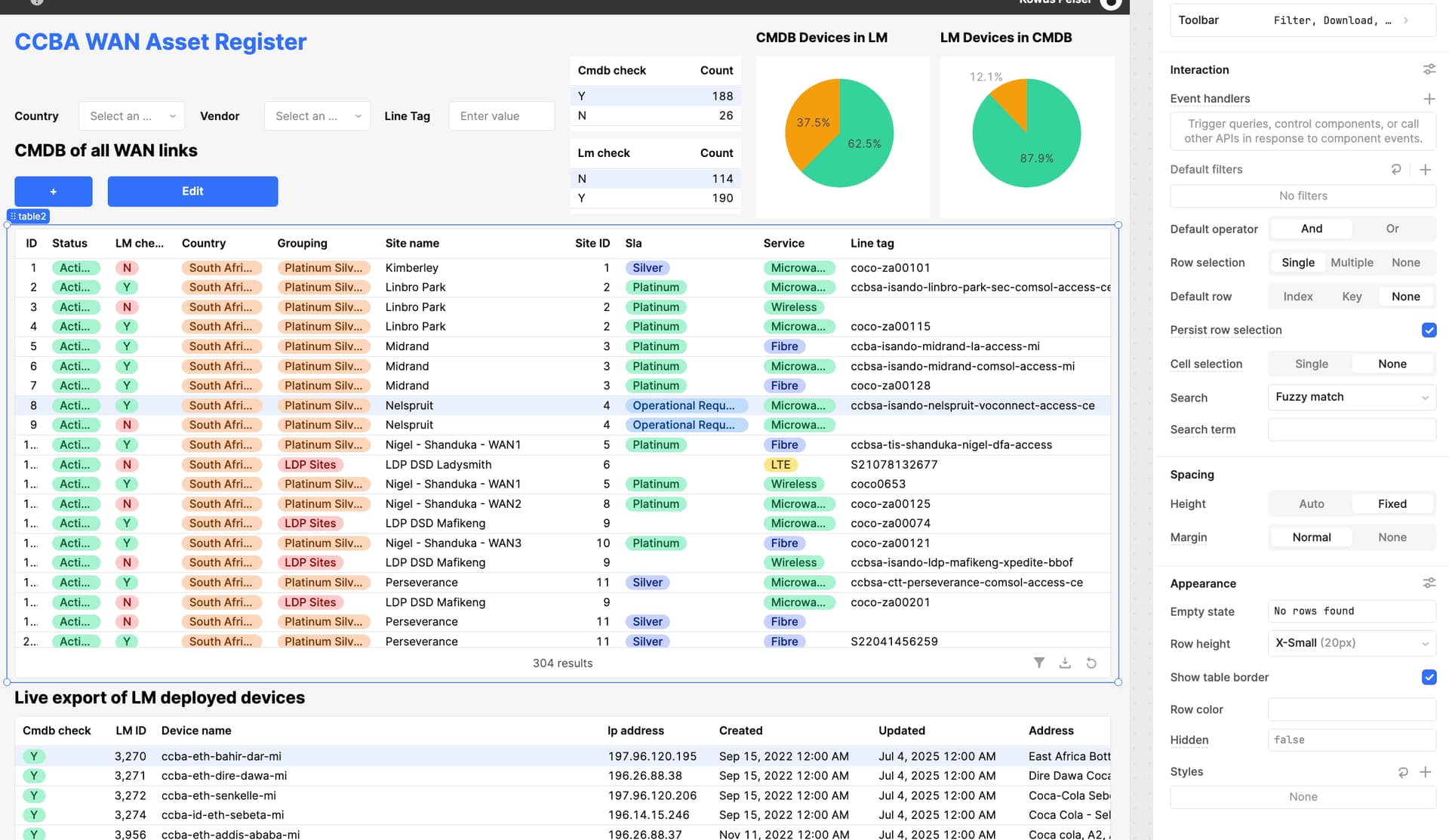Image resolution: width=1449 pixels, height=840 pixels.
Task: Add a new event handler with plus icon
Action: click(x=1429, y=99)
